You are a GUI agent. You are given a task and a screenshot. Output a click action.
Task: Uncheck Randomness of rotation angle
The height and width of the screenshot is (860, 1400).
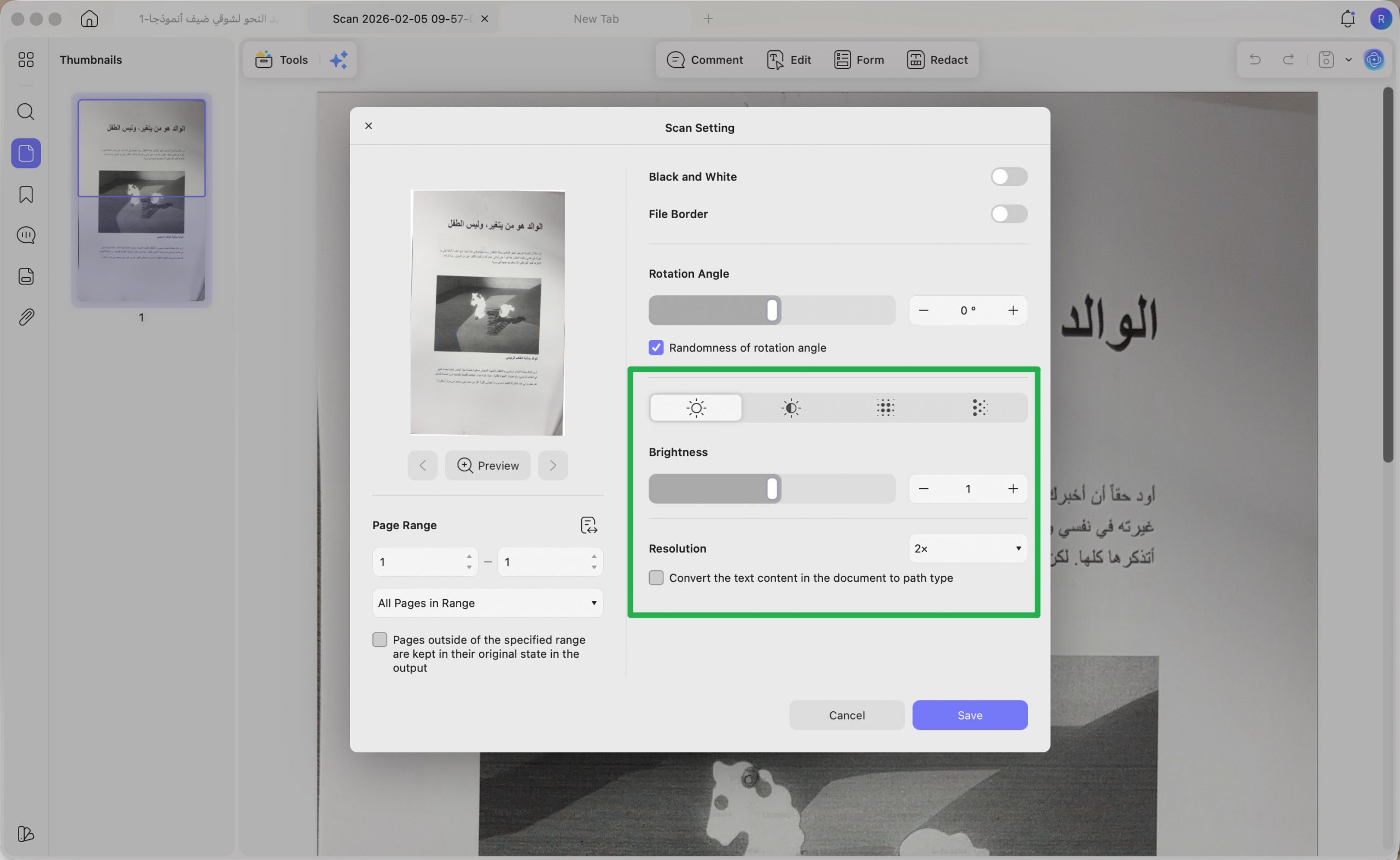(x=656, y=348)
